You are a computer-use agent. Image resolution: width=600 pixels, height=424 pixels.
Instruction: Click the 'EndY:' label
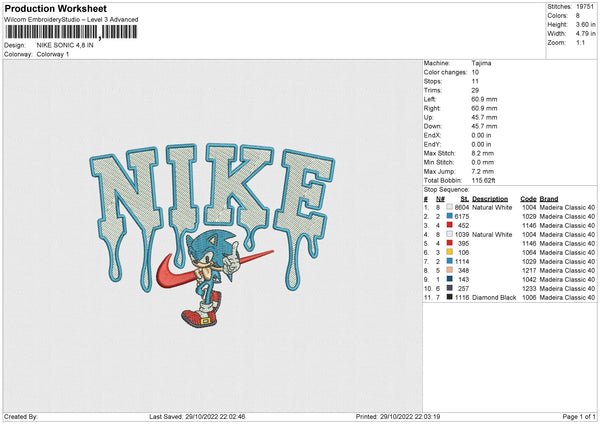click(x=432, y=144)
